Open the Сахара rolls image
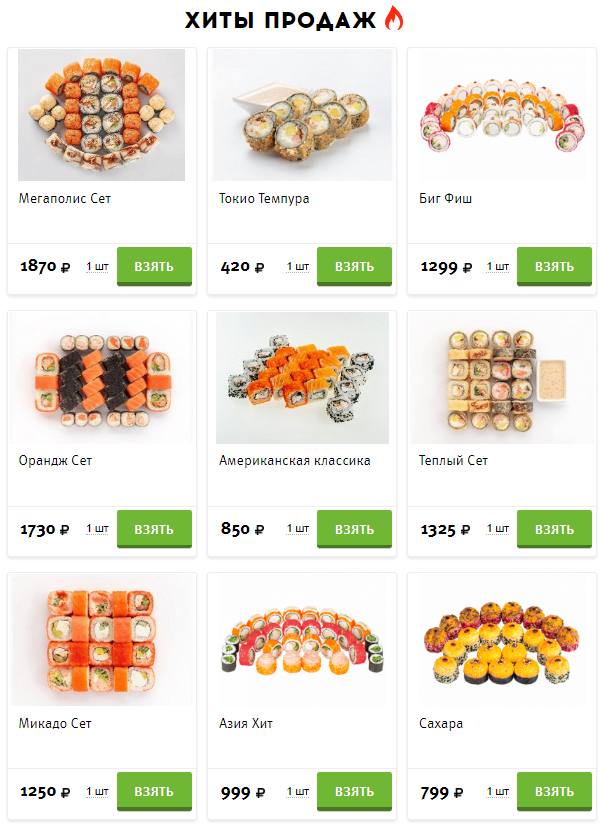This screenshot has width=605, height=827. (502, 640)
